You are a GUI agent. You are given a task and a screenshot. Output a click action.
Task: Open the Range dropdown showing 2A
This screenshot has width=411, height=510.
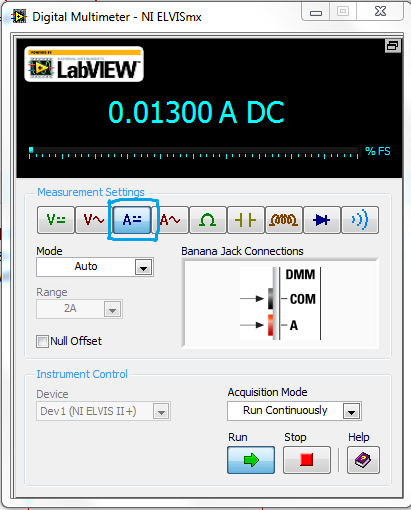79,309
